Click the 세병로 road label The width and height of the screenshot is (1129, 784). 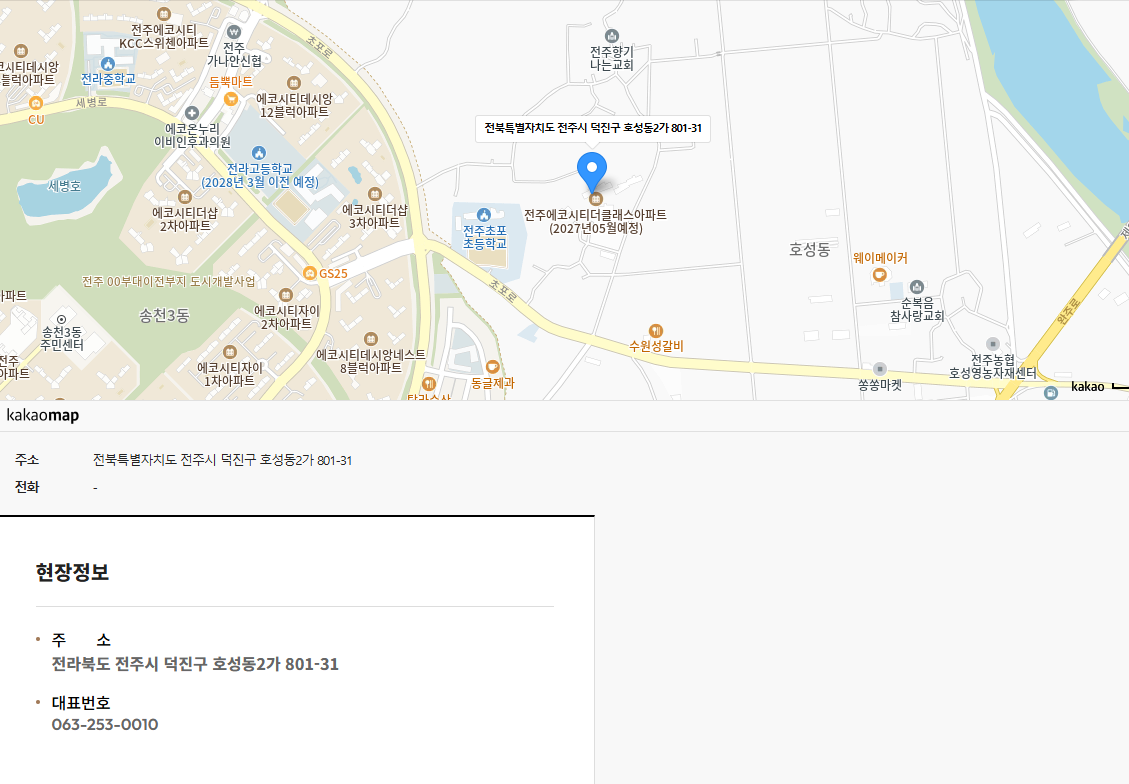tap(91, 103)
